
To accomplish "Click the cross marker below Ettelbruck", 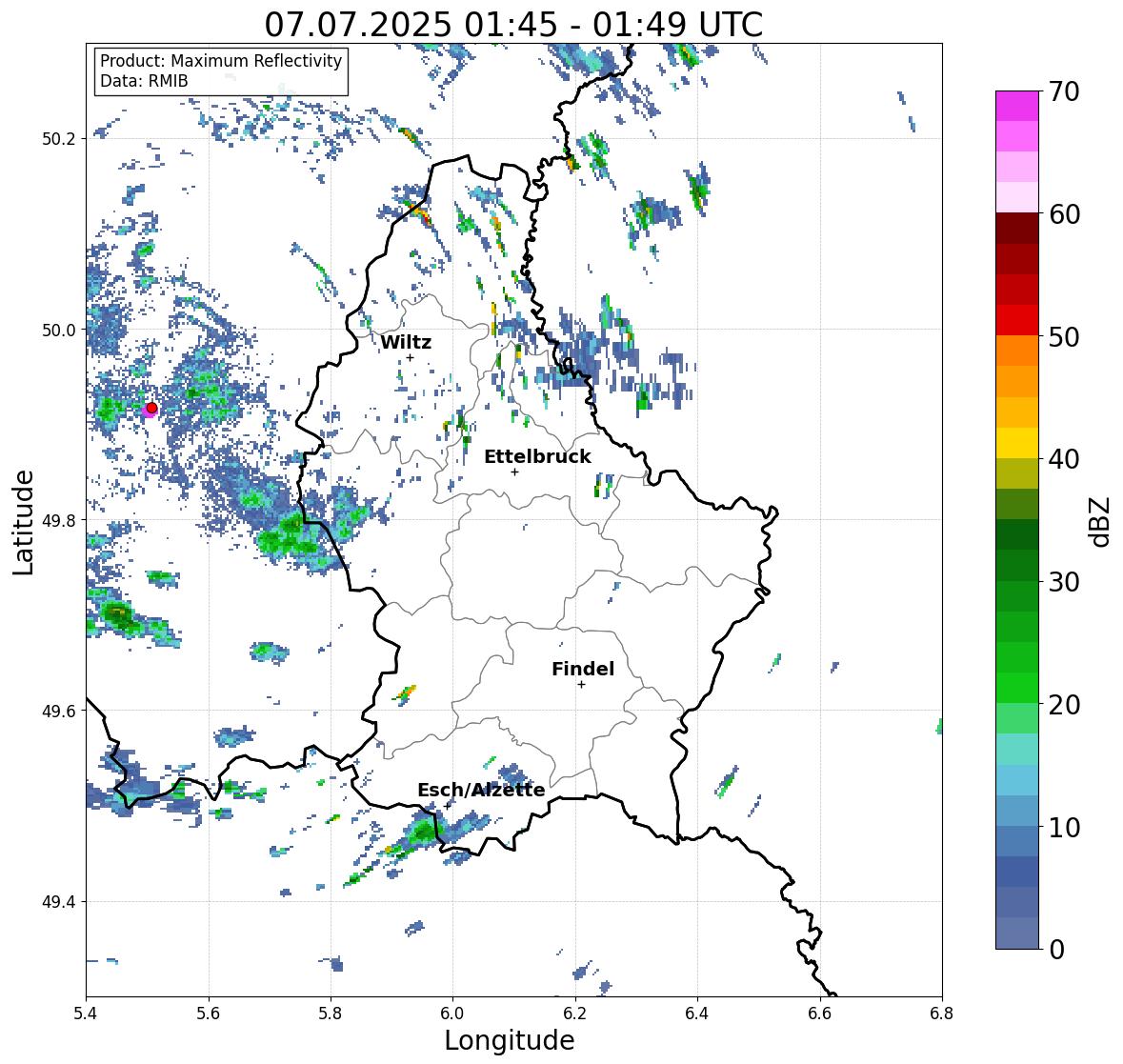I will pyautogui.click(x=514, y=472).
